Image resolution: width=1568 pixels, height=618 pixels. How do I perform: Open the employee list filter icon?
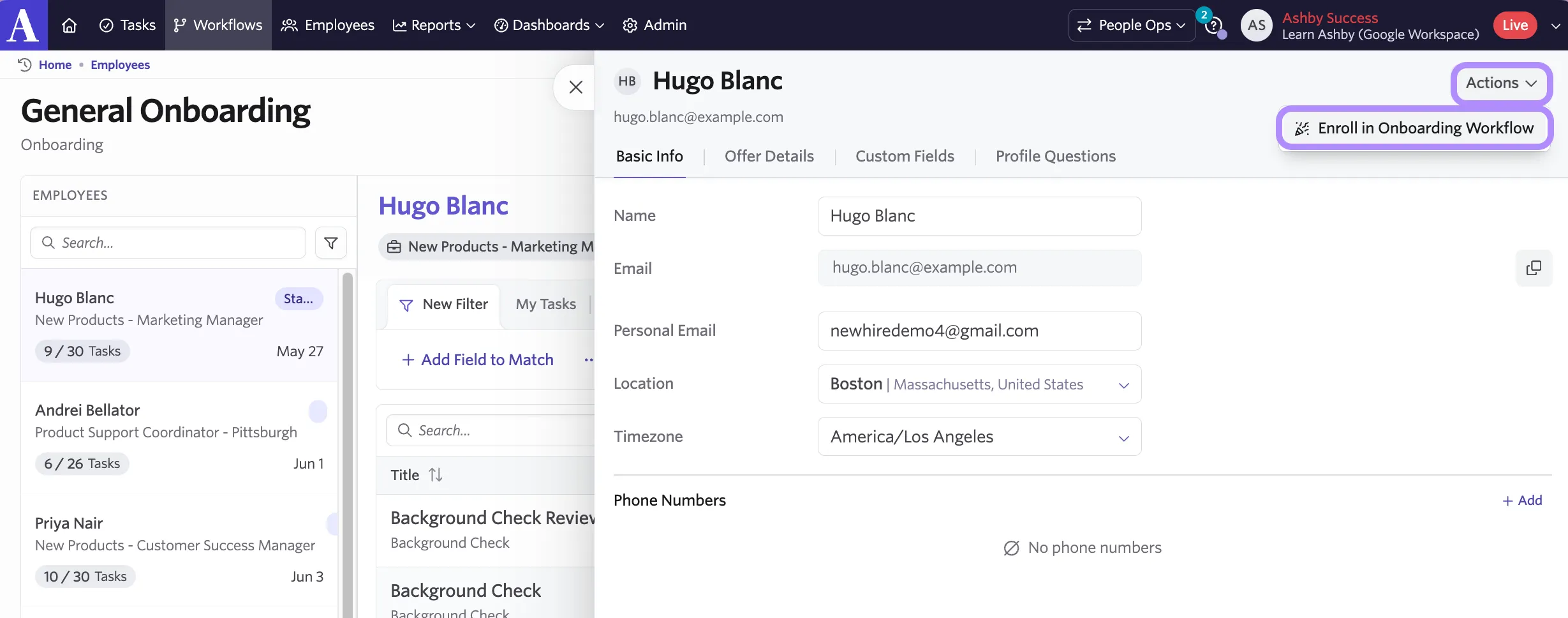pos(331,243)
